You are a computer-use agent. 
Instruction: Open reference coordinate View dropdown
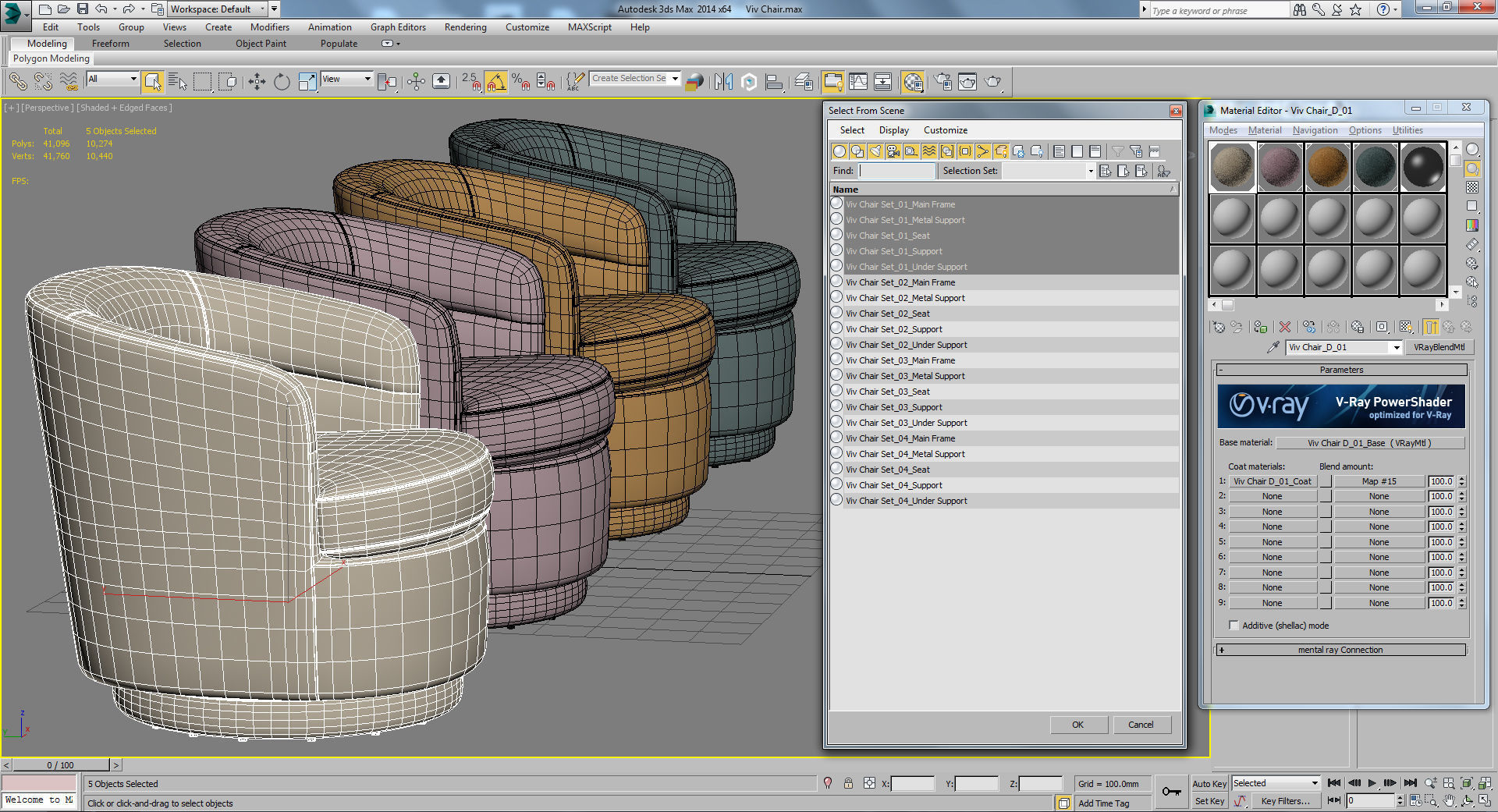(346, 79)
